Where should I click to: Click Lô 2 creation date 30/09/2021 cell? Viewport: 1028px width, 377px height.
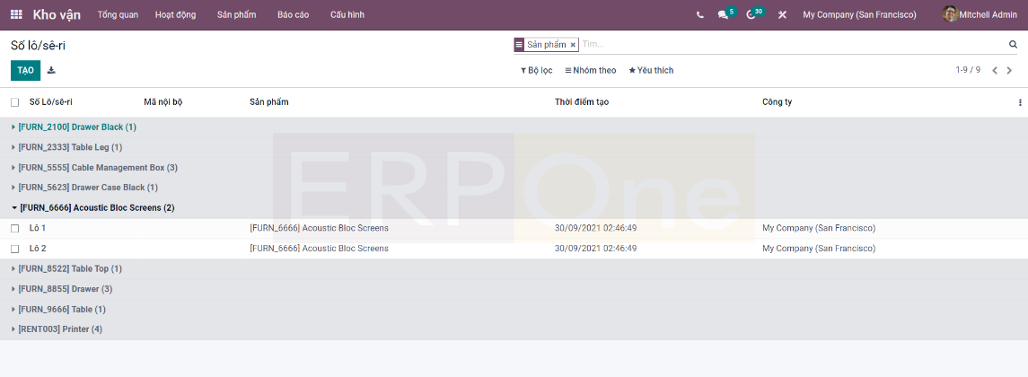point(596,248)
